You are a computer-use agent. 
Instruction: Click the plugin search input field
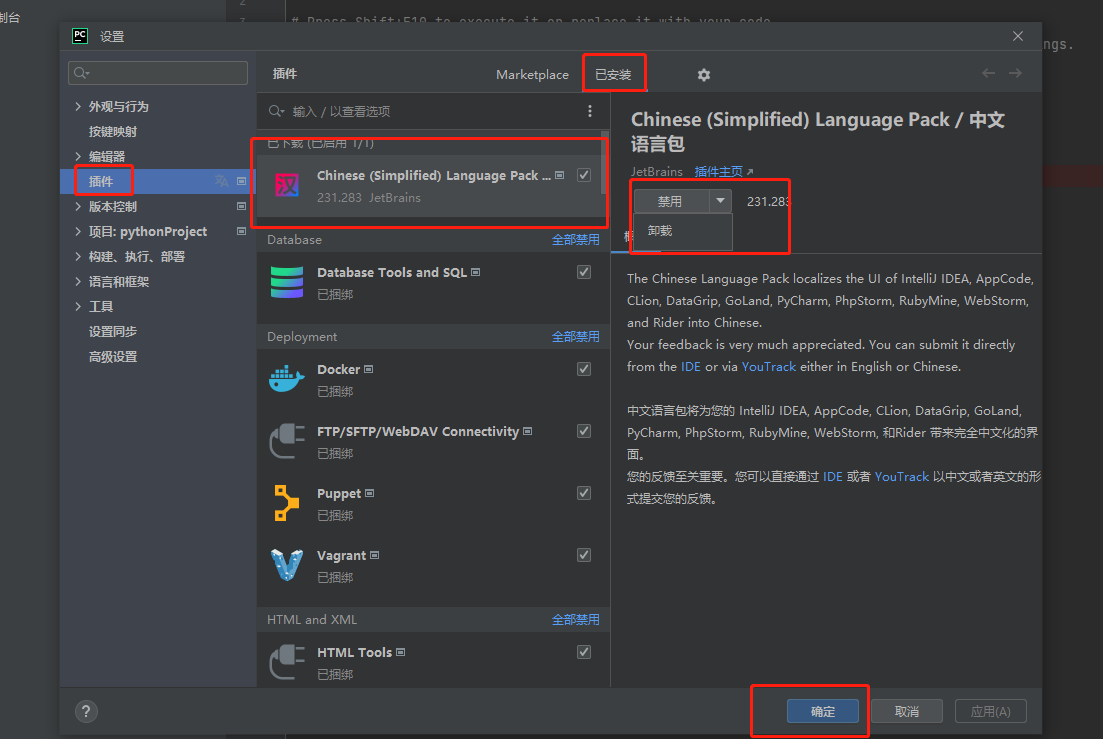coord(422,111)
